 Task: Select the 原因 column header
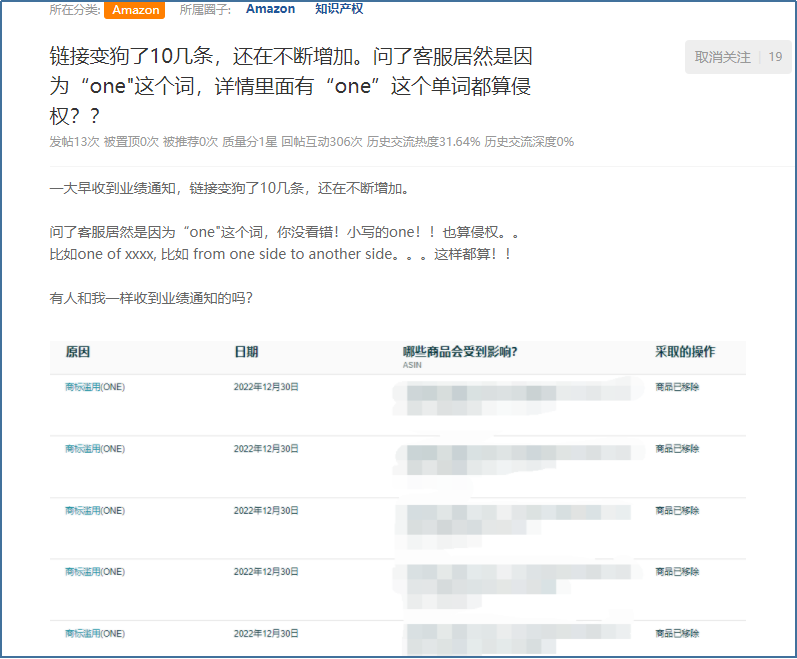point(78,352)
